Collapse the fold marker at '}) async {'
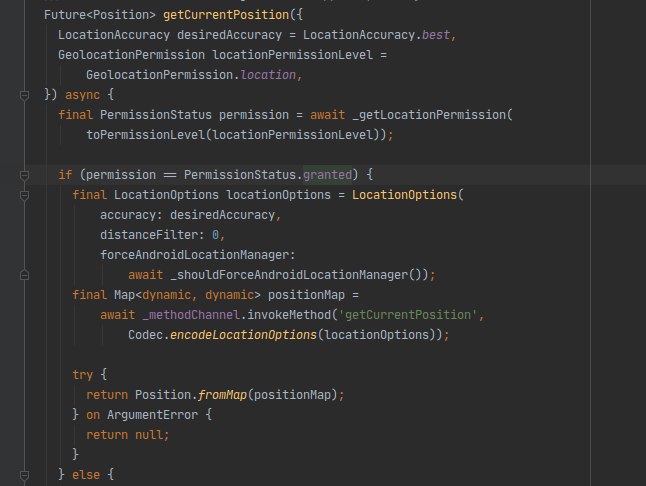Screen dimensions: 646x486 (24, 96)
